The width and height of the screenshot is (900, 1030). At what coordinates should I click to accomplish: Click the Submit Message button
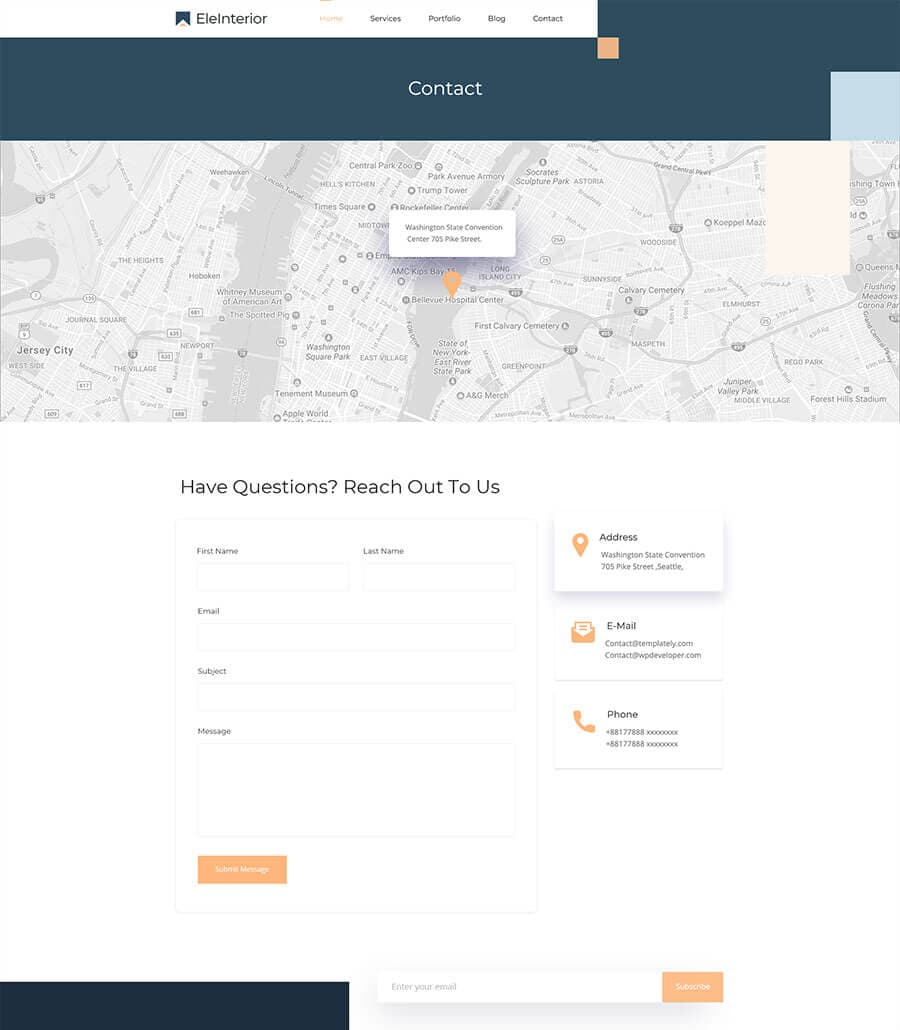pyautogui.click(x=242, y=869)
